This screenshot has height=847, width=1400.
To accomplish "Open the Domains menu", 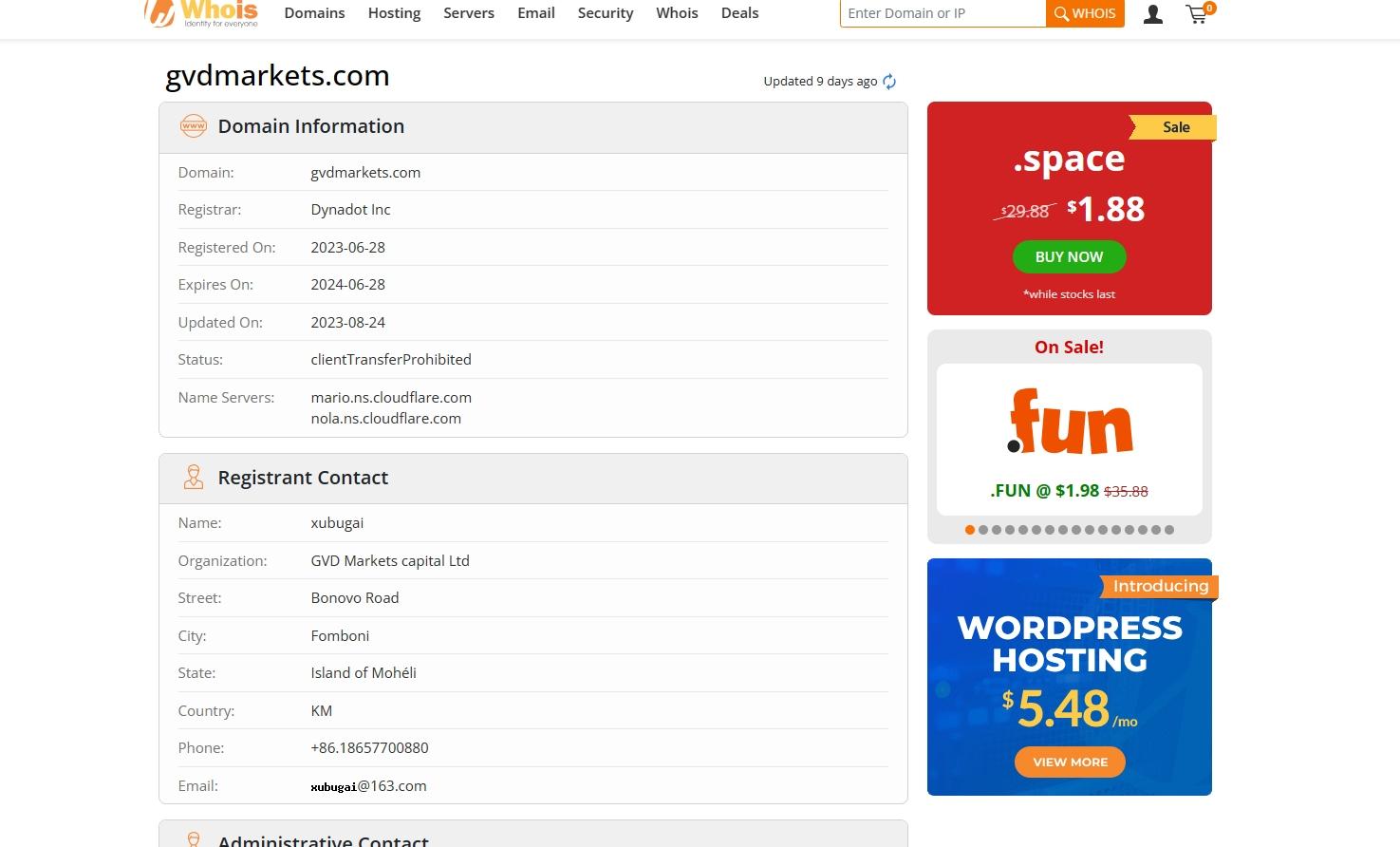I will pyautogui.click(x=314, y=13).
